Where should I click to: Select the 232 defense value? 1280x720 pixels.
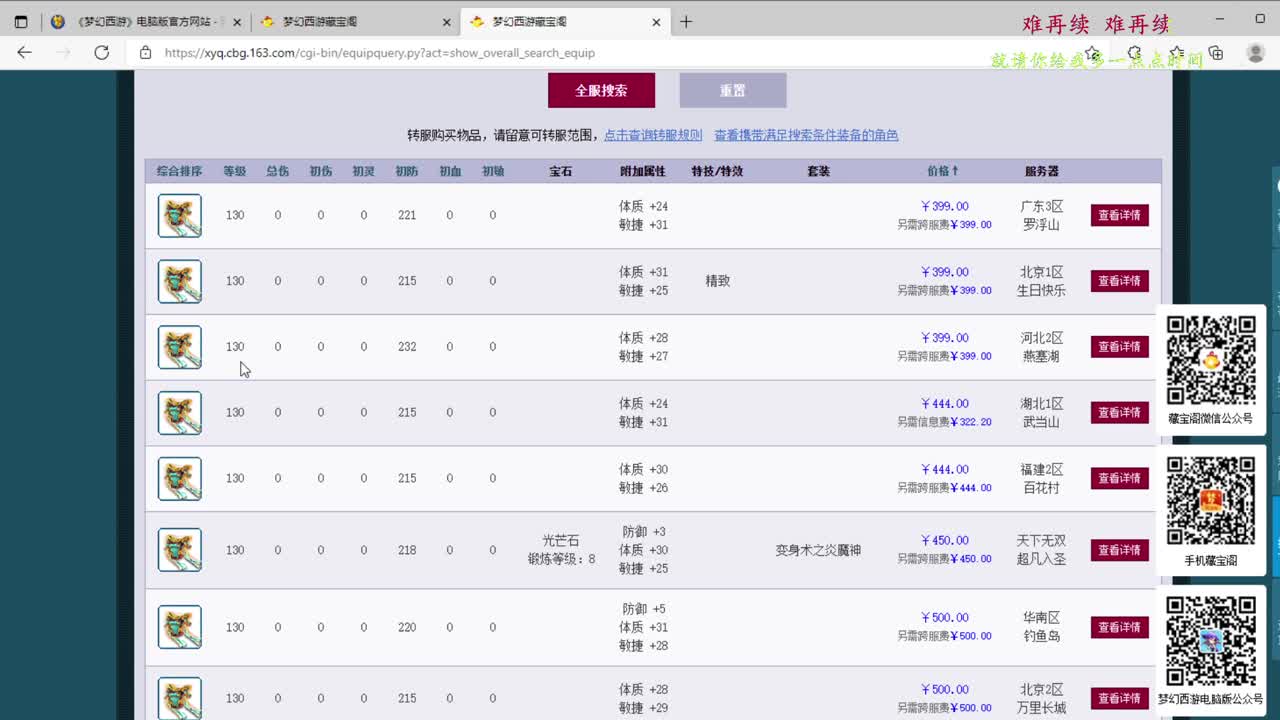pos(407,347)
